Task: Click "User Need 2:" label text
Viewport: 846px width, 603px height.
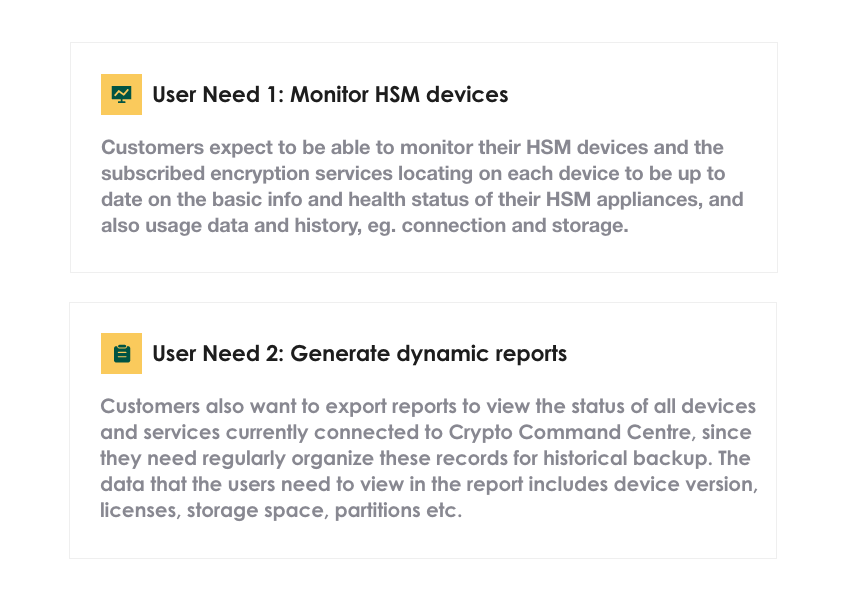Action: click(x=218, y=354)
